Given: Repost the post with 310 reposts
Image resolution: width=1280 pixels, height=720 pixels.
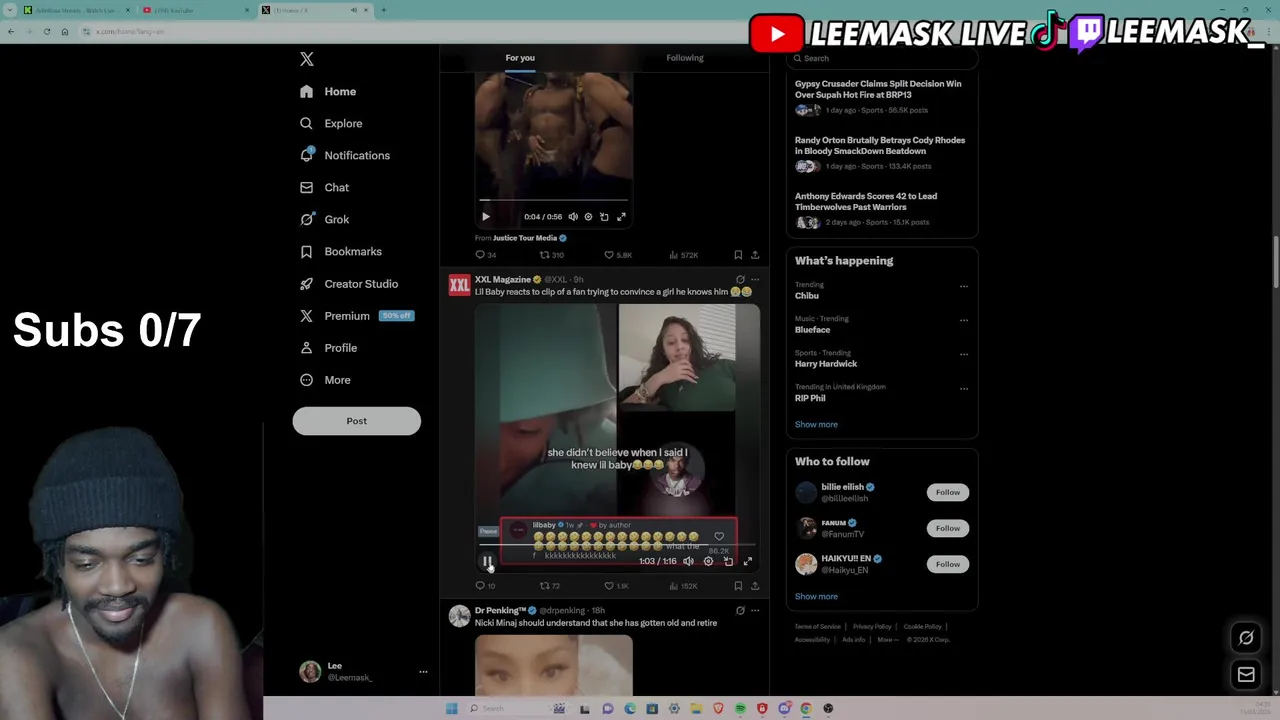Looking at the screenshot, I should tap(551, 255).
